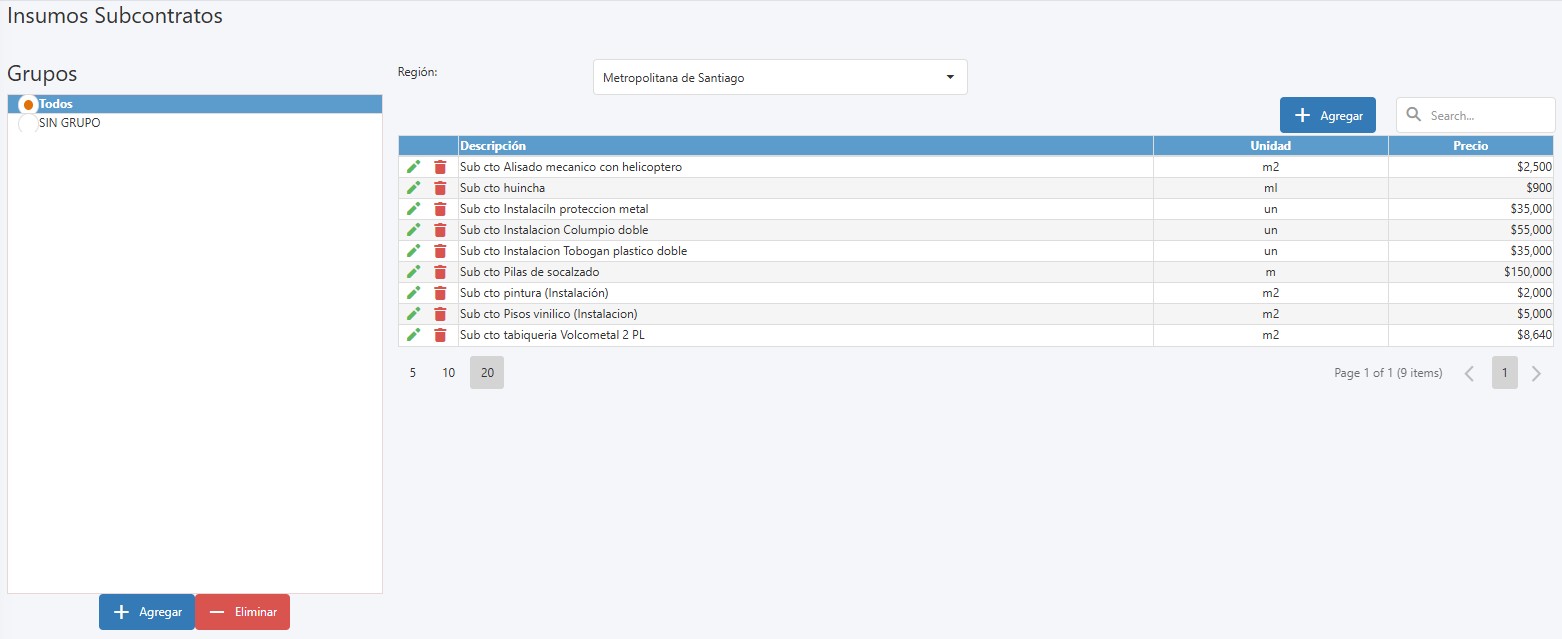Edit the Alisado mecanico con helicoptero row

(x=413, y=167)
